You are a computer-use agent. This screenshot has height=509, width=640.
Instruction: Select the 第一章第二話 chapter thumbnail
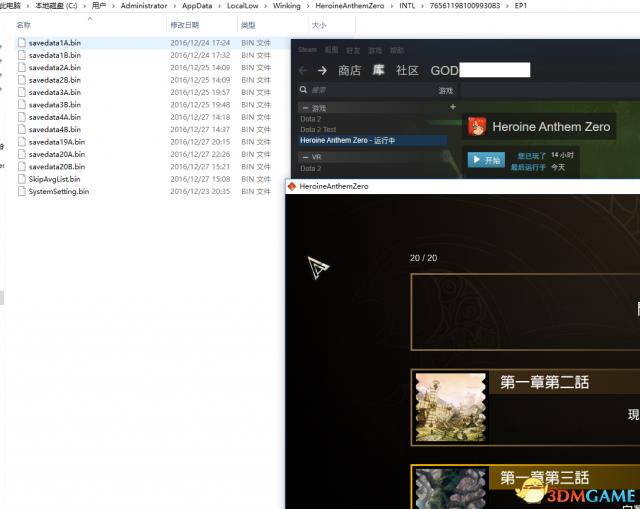click(450, 407)
